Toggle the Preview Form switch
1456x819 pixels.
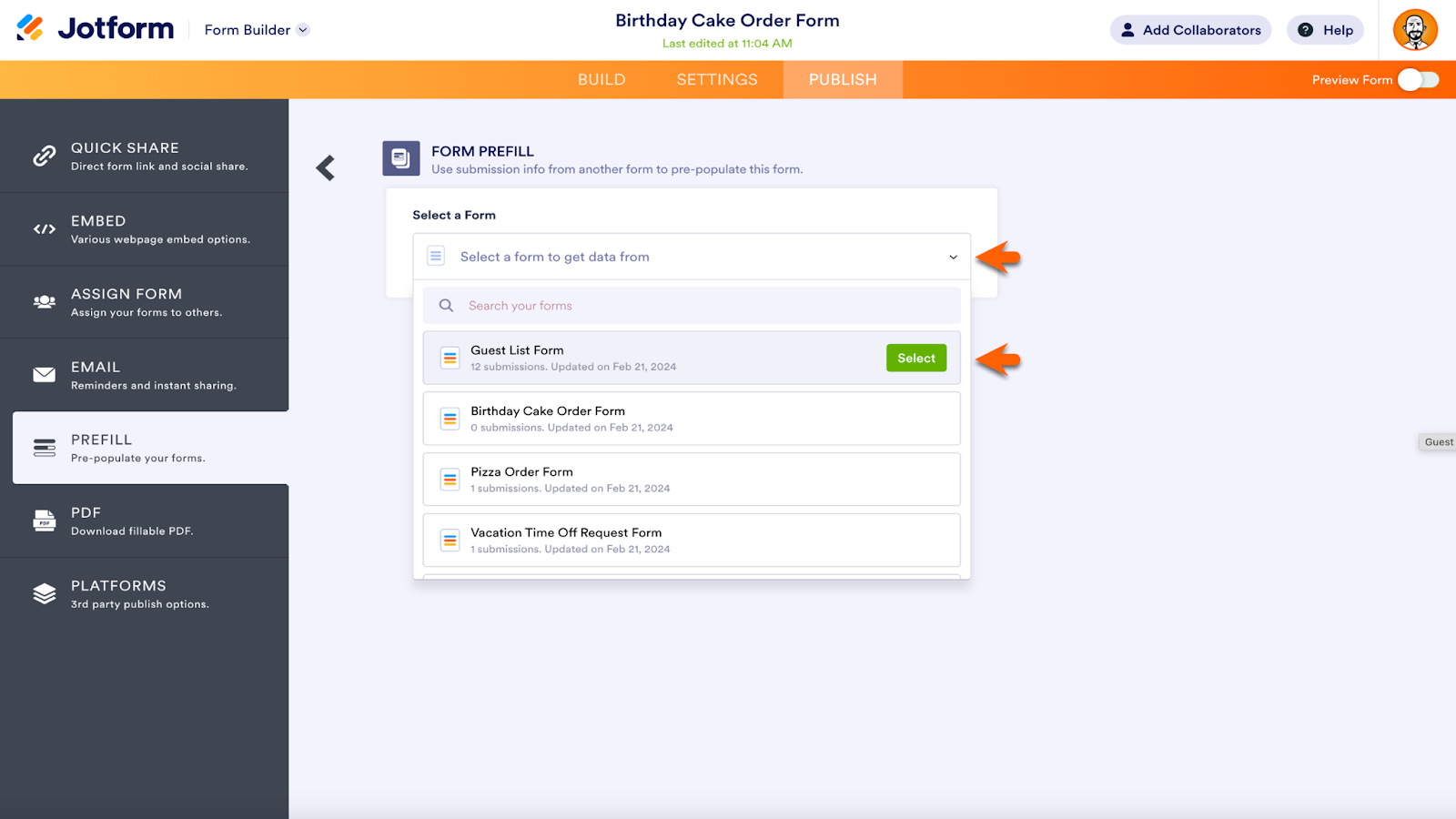pos(1419,80)
